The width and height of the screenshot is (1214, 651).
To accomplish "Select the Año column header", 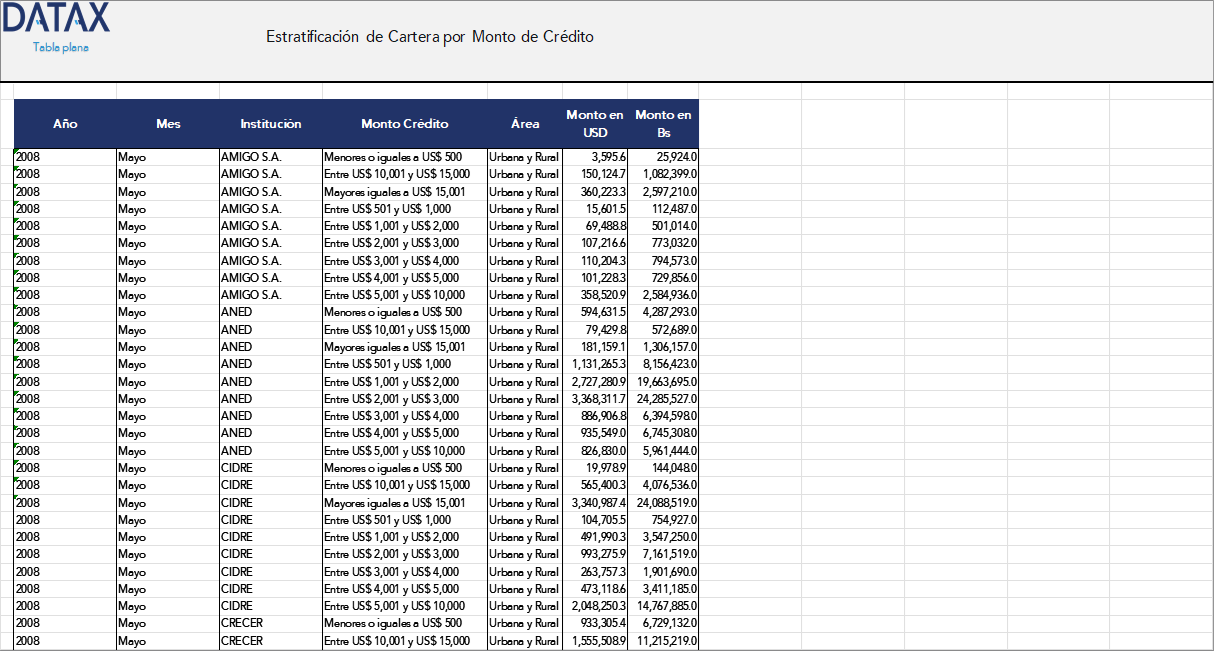I will [65, 123].
